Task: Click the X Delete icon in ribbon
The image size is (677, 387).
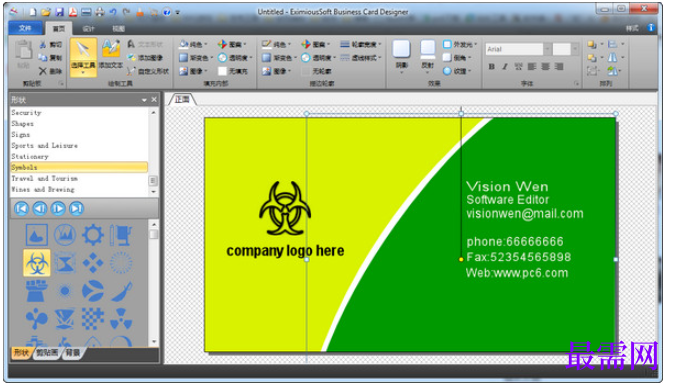Action: coord(43,71)
